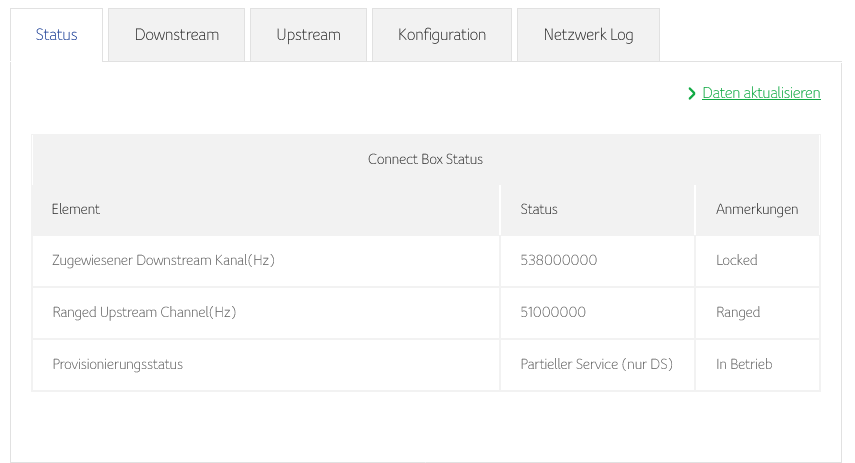The height and width of the screenshot is (463, 855).
Task: Select the Konfiguration tab
Action: pyautogui.click(x=442, y=35)
